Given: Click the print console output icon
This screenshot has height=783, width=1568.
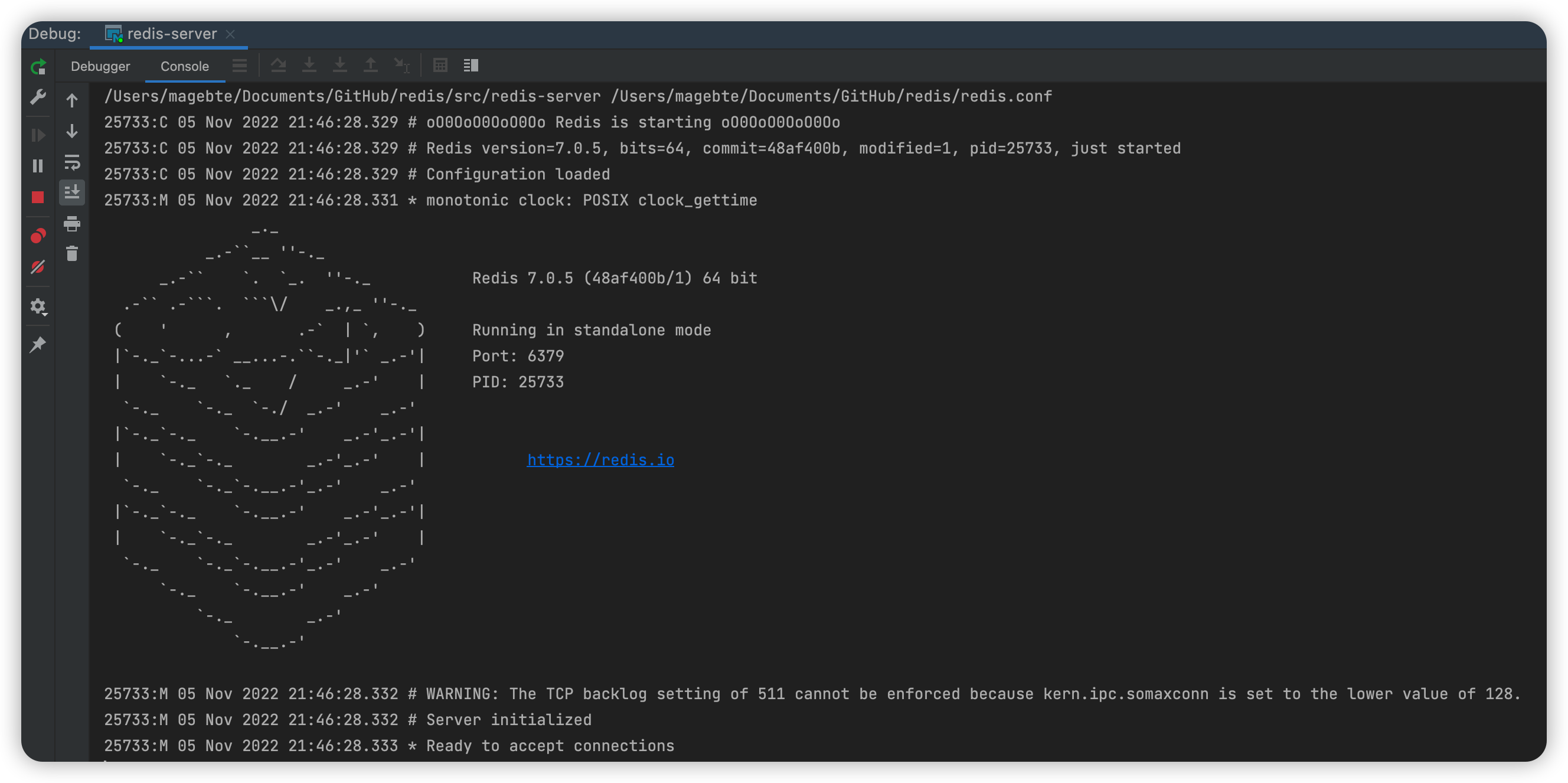Looking at the screenshot, I should (x=72, y=223).
